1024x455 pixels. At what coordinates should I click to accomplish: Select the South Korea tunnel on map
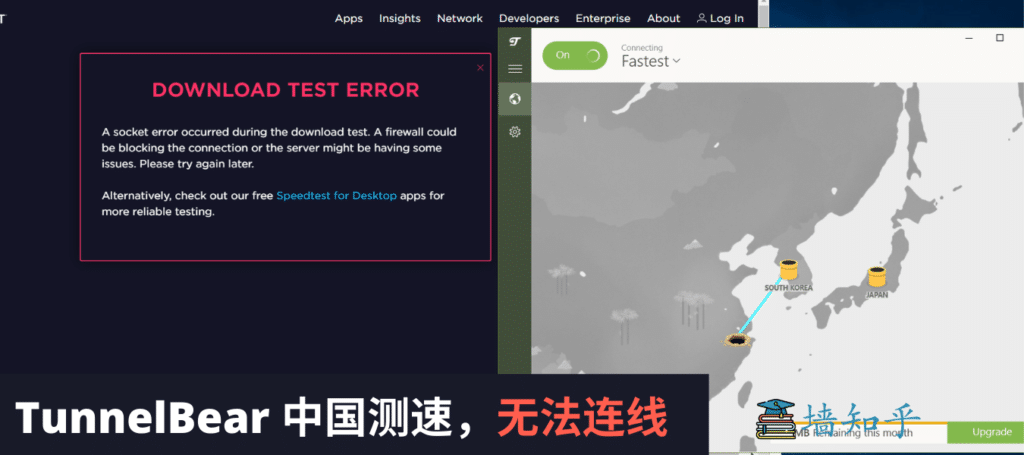[789, 270]
